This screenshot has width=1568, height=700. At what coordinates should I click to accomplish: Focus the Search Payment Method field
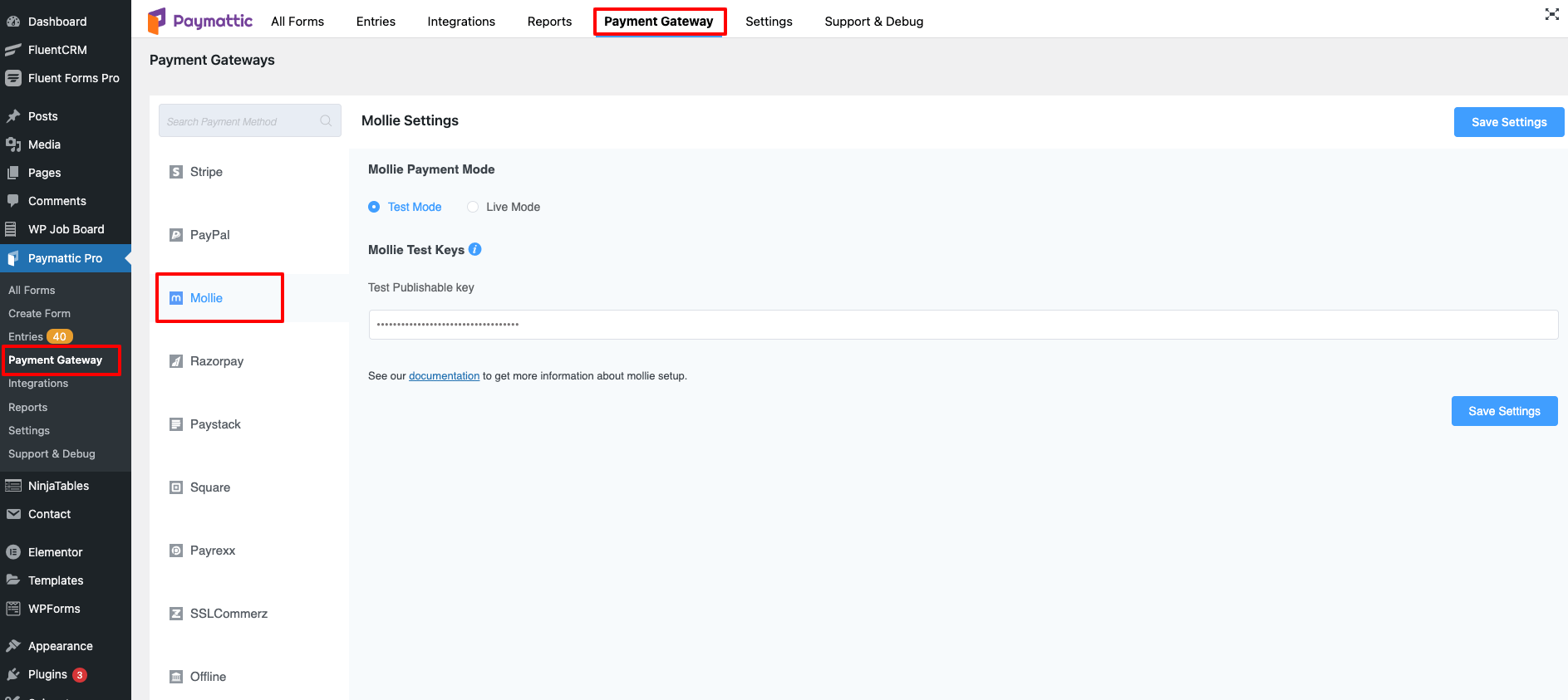point(249,121)
